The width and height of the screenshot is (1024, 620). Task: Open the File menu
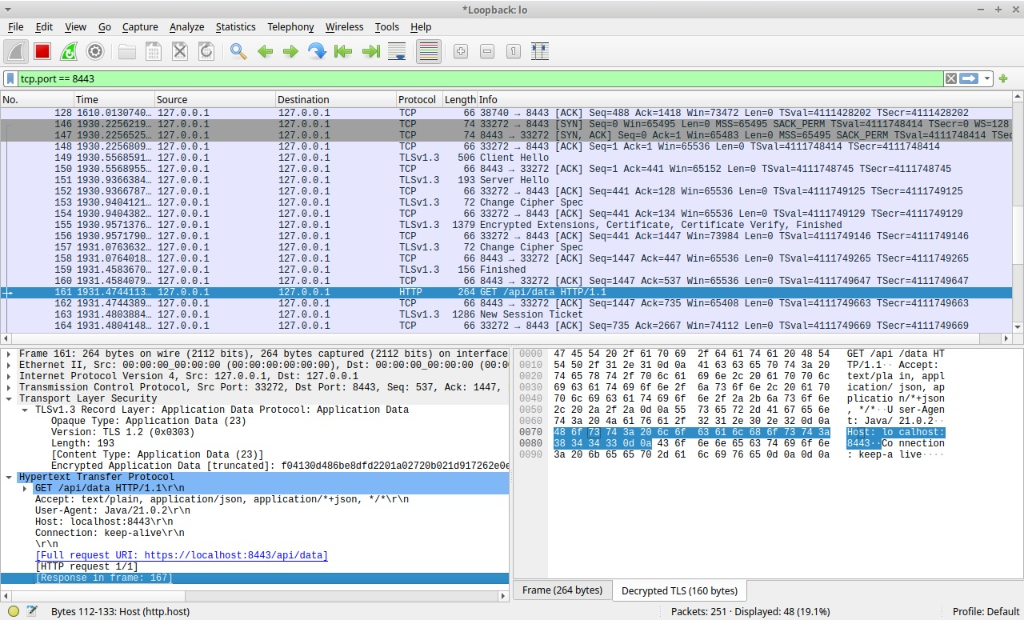tap(15, 27)
